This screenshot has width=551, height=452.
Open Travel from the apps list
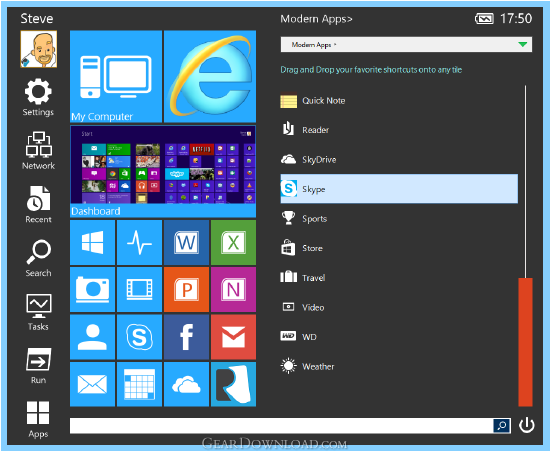pyautogui.click(x=399, y=278)
